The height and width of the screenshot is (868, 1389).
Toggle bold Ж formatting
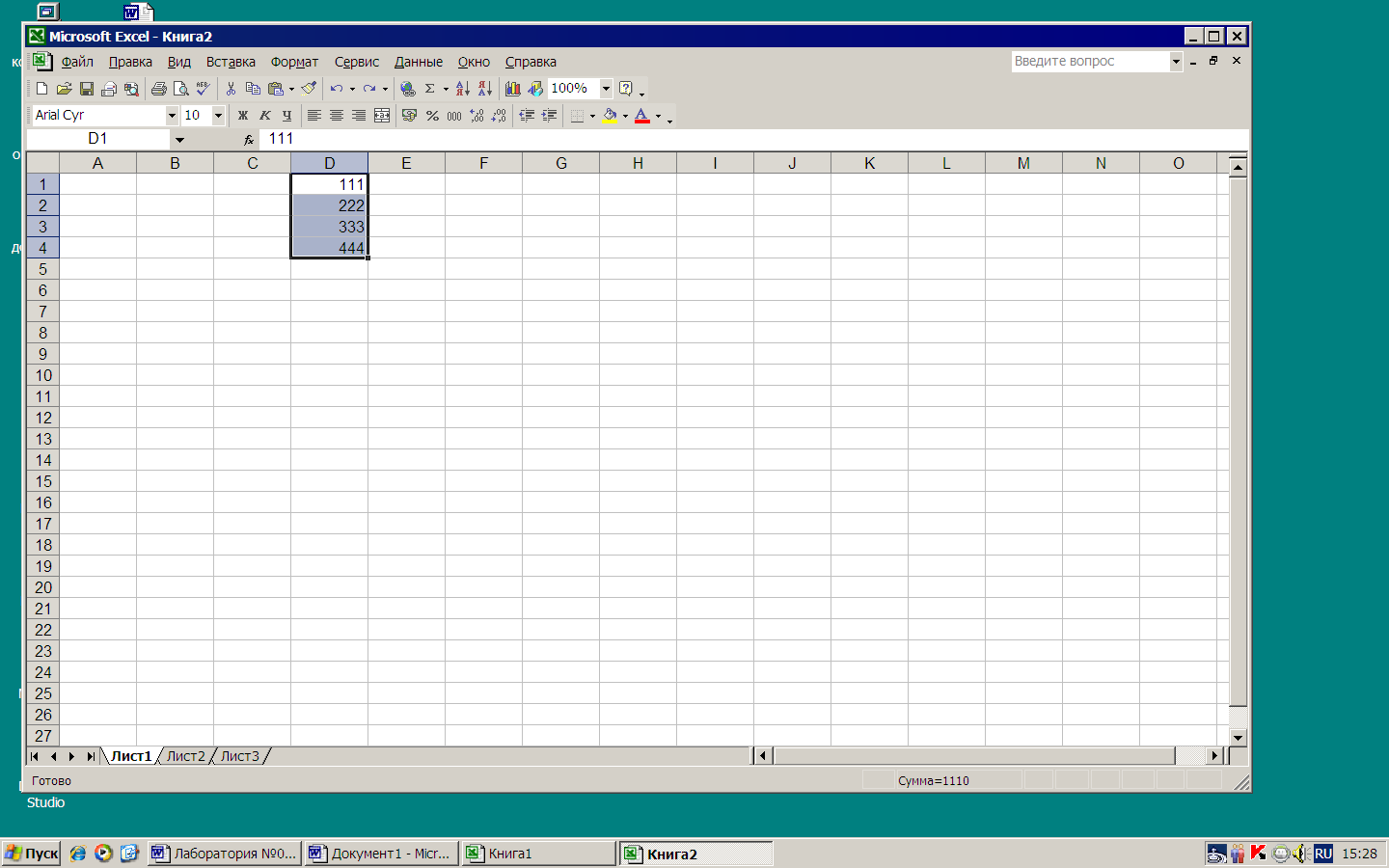pyautogui.click(x=243, y=116)
